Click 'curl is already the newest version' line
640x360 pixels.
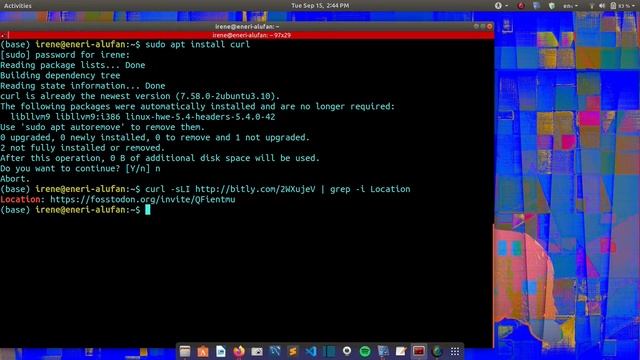pos(140,96)
